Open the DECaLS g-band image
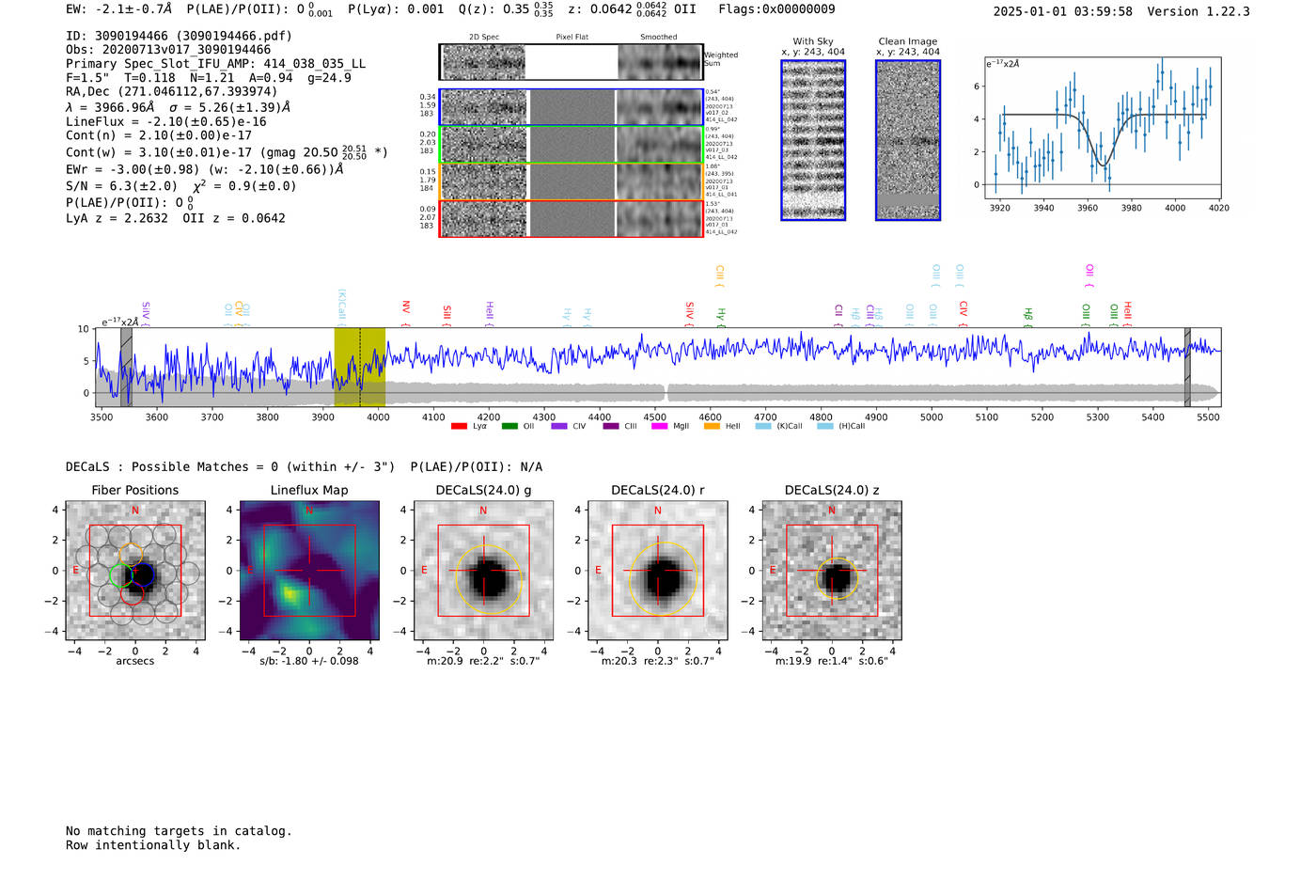The height and width of the screenshot is (896, 1316). point(483,571)
